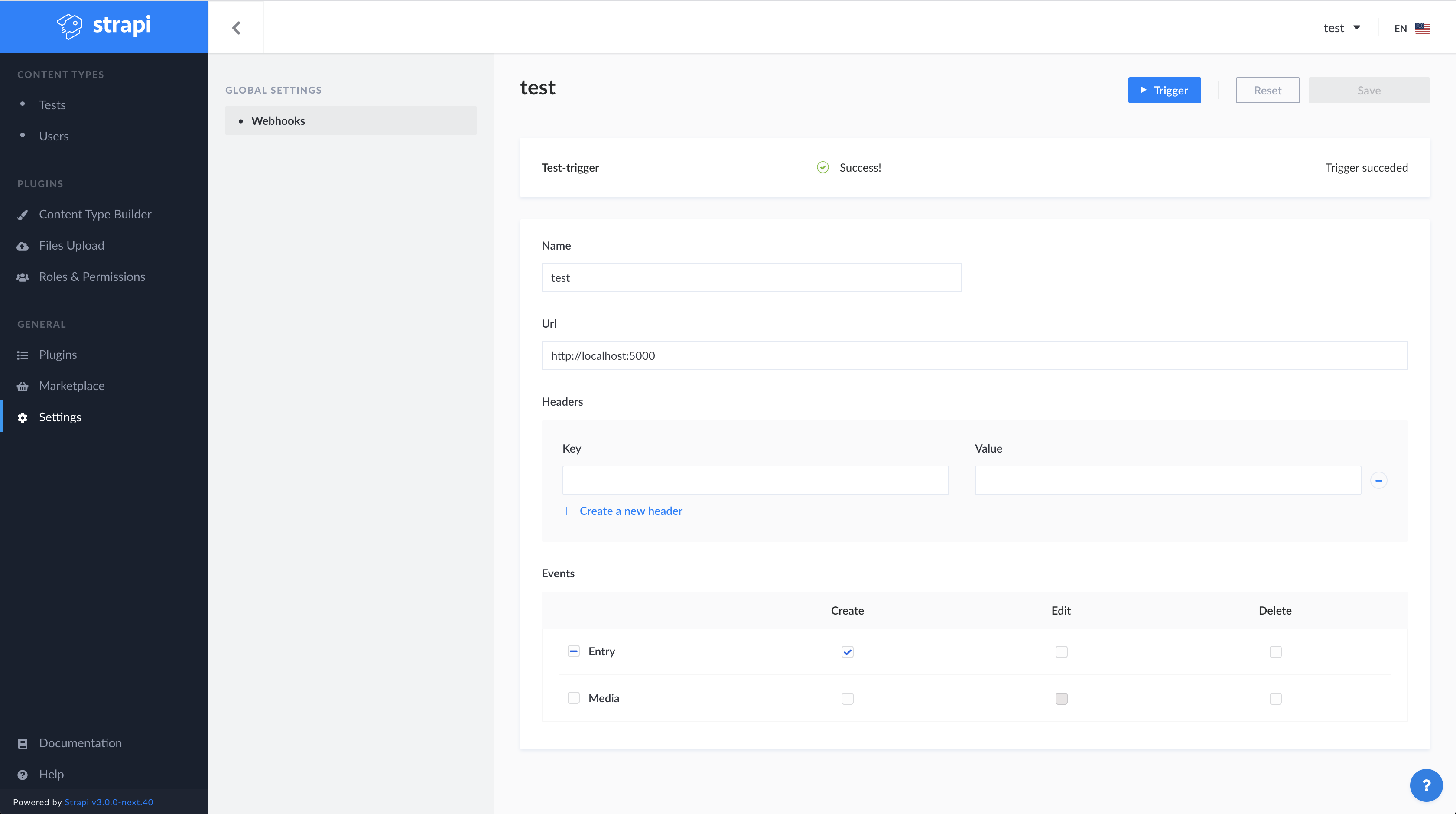Open Documentation from sidebar
Screen dimensions: 1456x814
point(80,743)
